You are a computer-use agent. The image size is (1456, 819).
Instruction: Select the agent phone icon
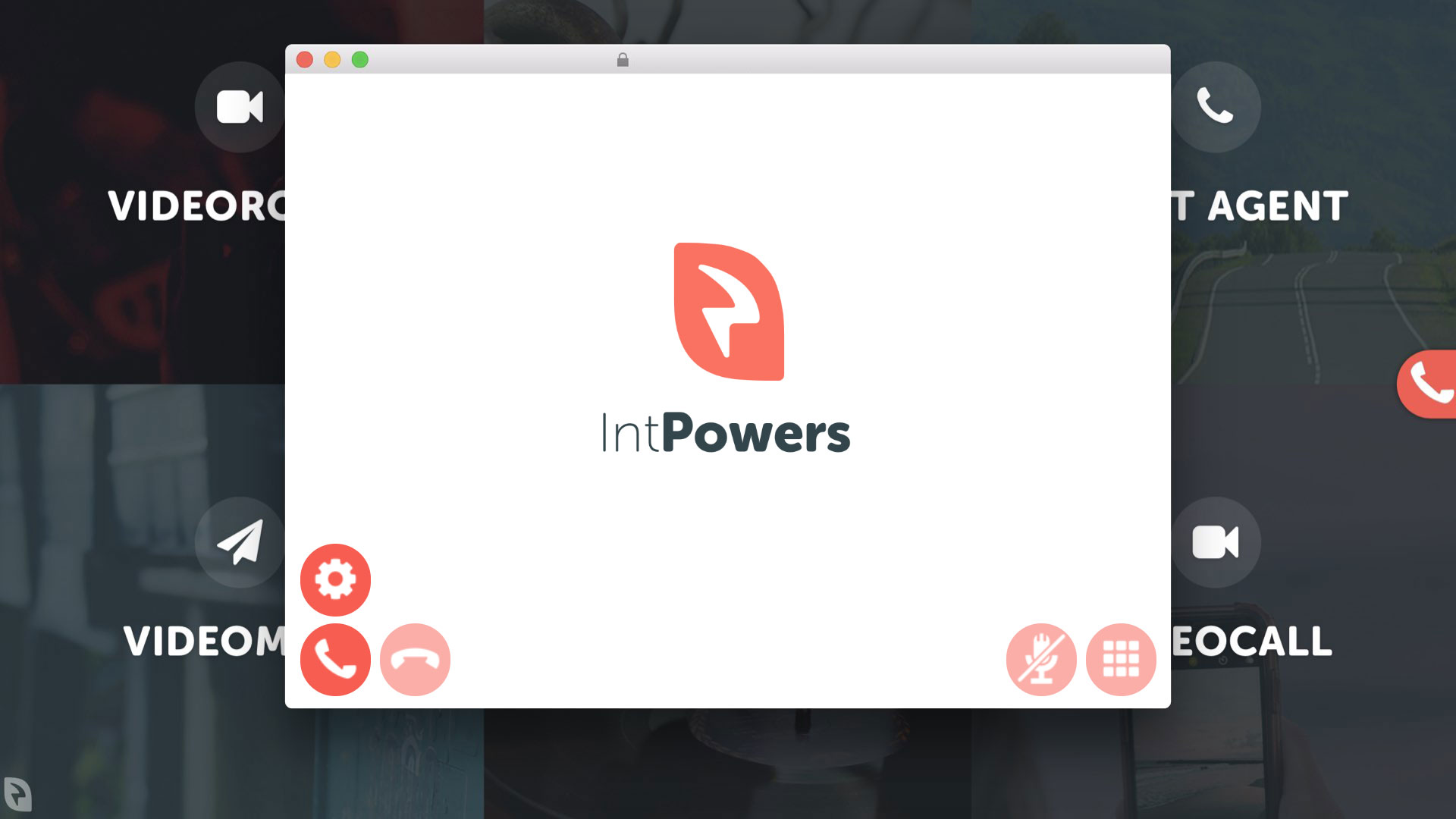(1216, 107)
